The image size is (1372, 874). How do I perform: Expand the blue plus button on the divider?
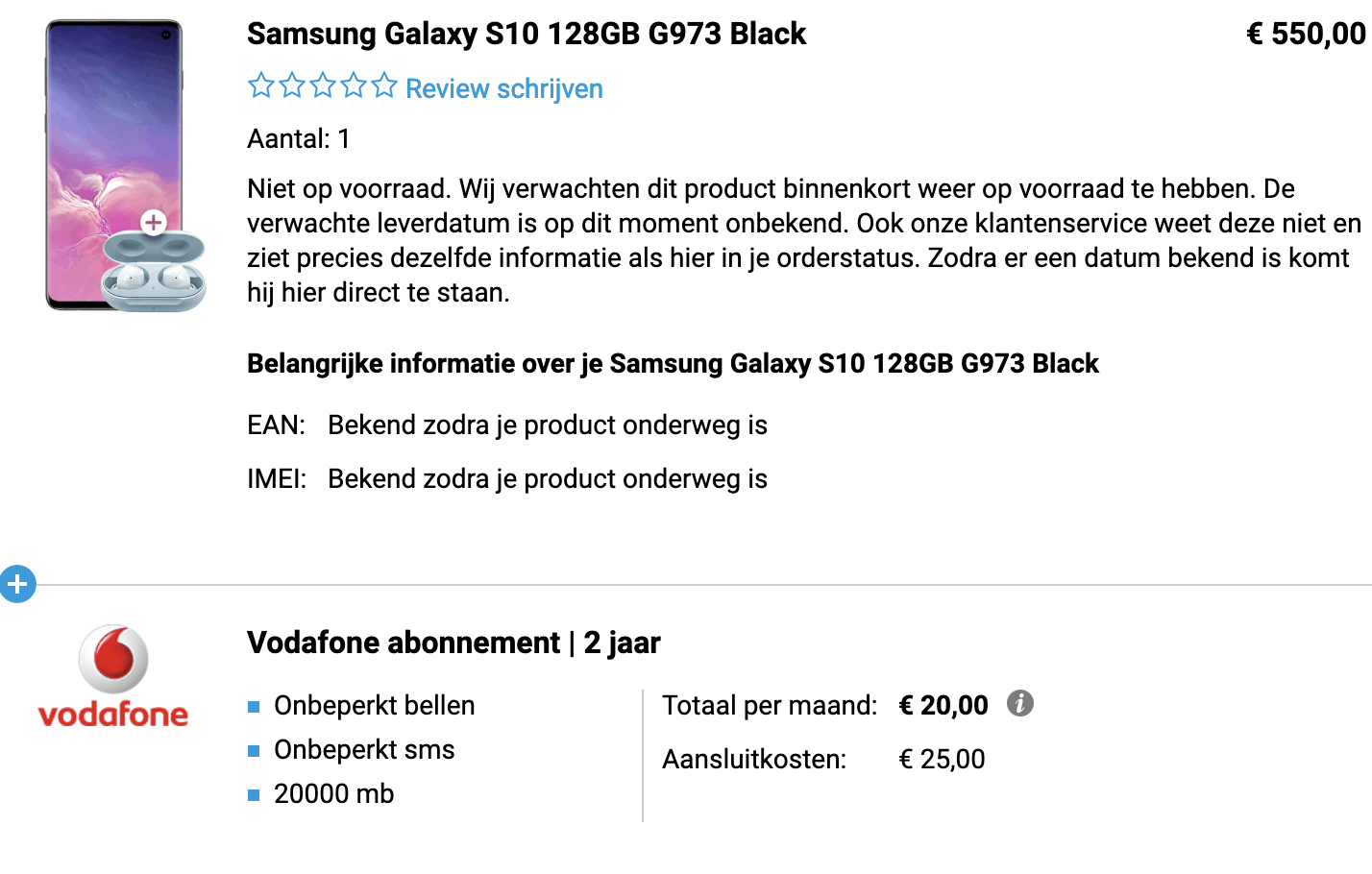pos(17,584)
